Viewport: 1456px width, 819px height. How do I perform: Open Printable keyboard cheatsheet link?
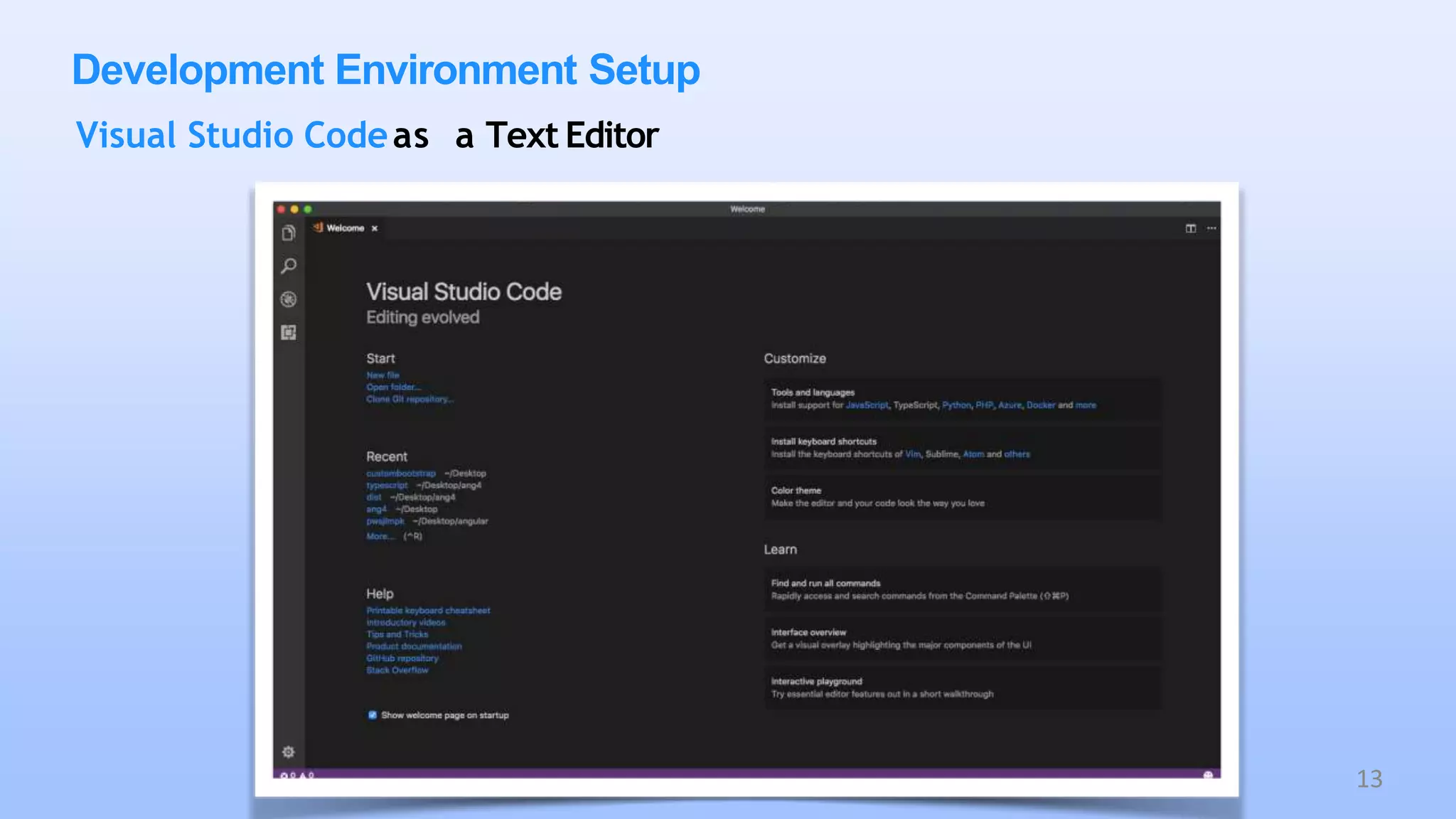pyautogui.click(x=428, y=611)
